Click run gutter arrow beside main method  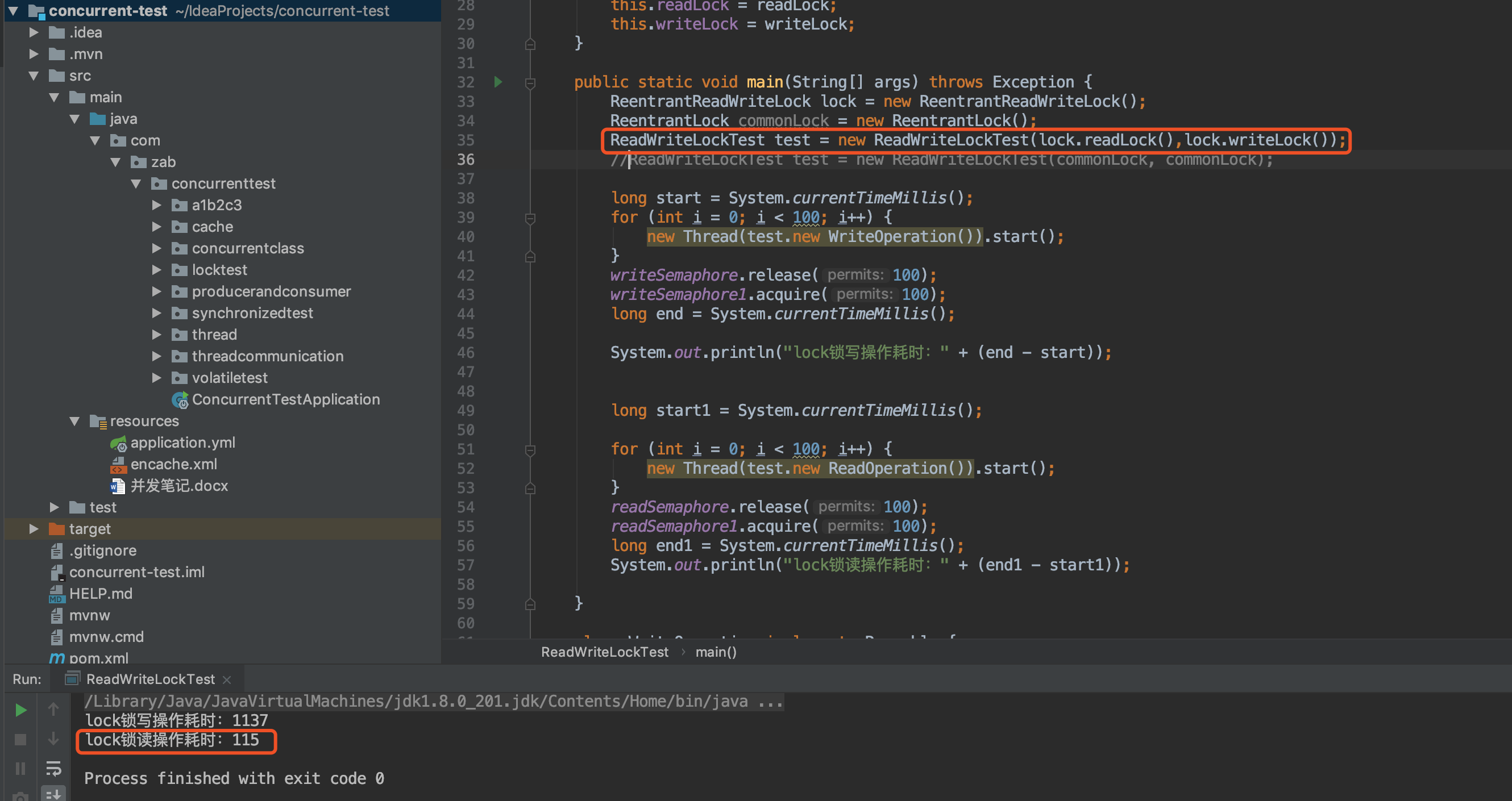(499, 82)
